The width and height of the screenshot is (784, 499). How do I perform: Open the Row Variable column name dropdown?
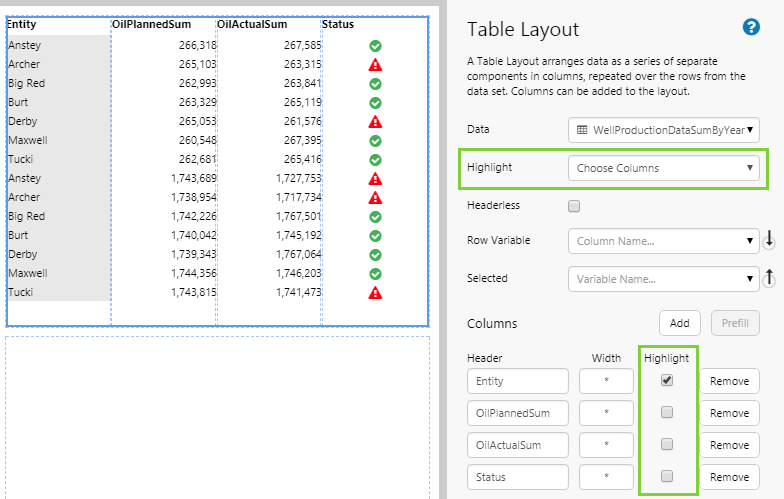click(x=663, y=241)
